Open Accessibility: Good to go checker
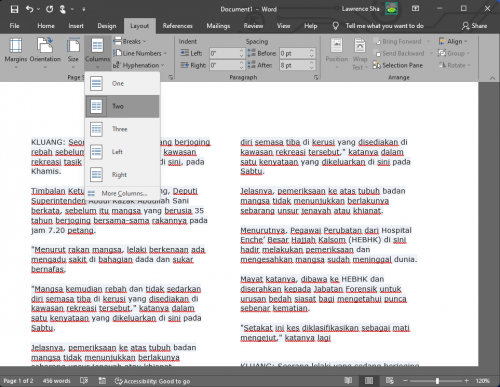Viewport: 500px width, 387px height. coord(152,381)
